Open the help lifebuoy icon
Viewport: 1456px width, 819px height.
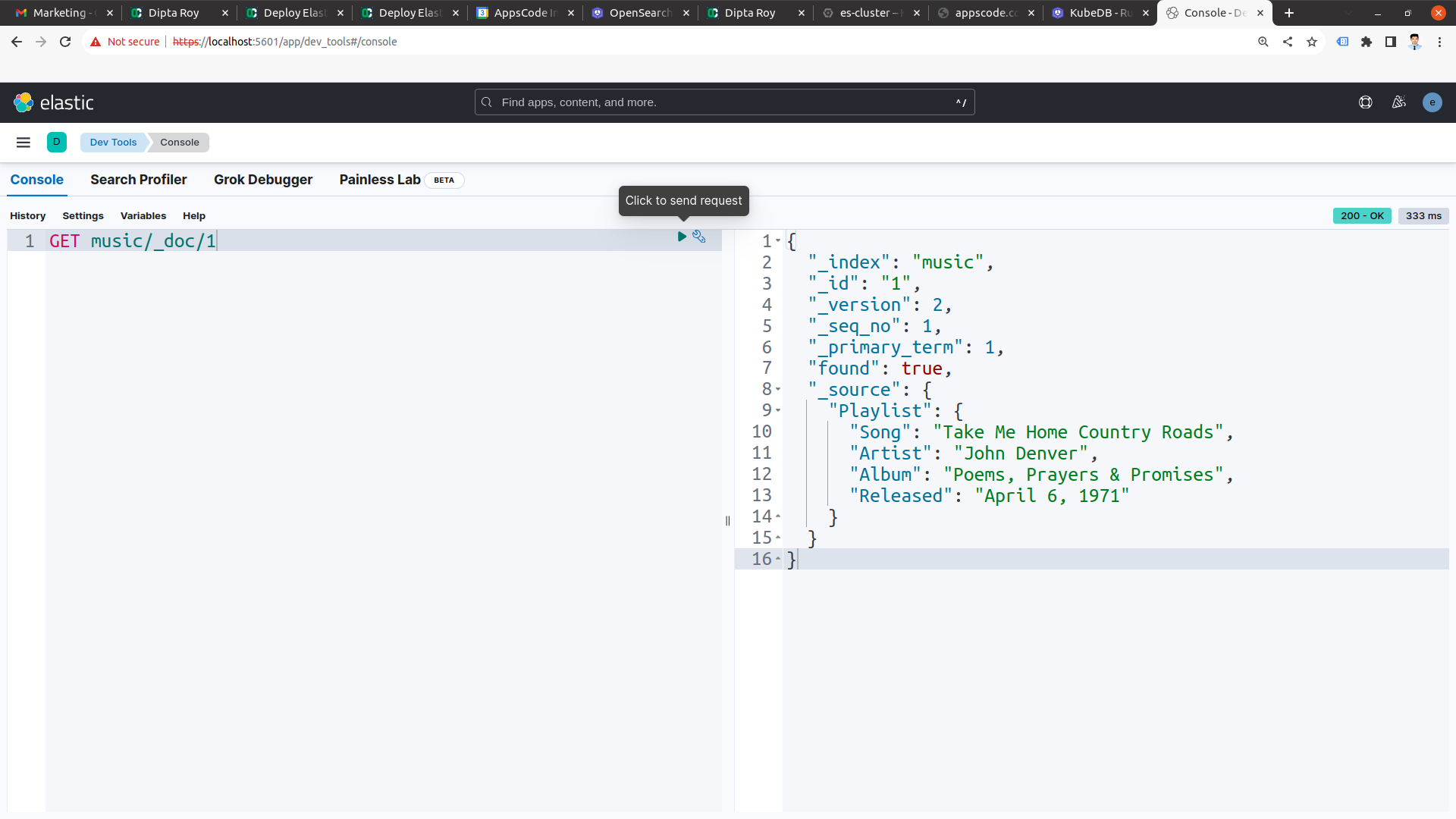pyautogui.click(x=1365, y=102)
